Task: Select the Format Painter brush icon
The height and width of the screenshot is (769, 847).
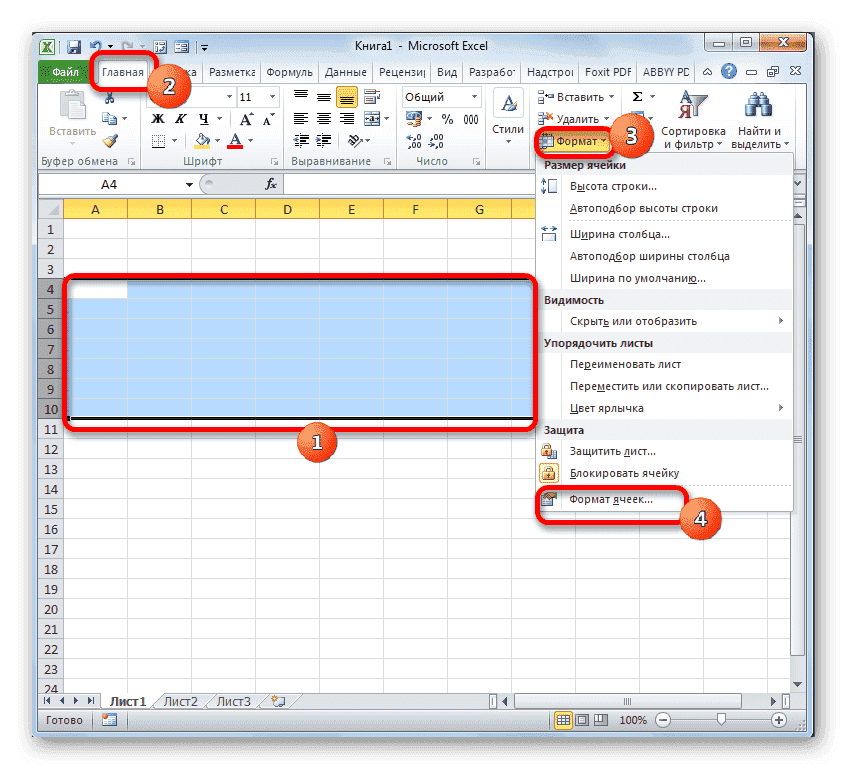Action: (108, 141)
